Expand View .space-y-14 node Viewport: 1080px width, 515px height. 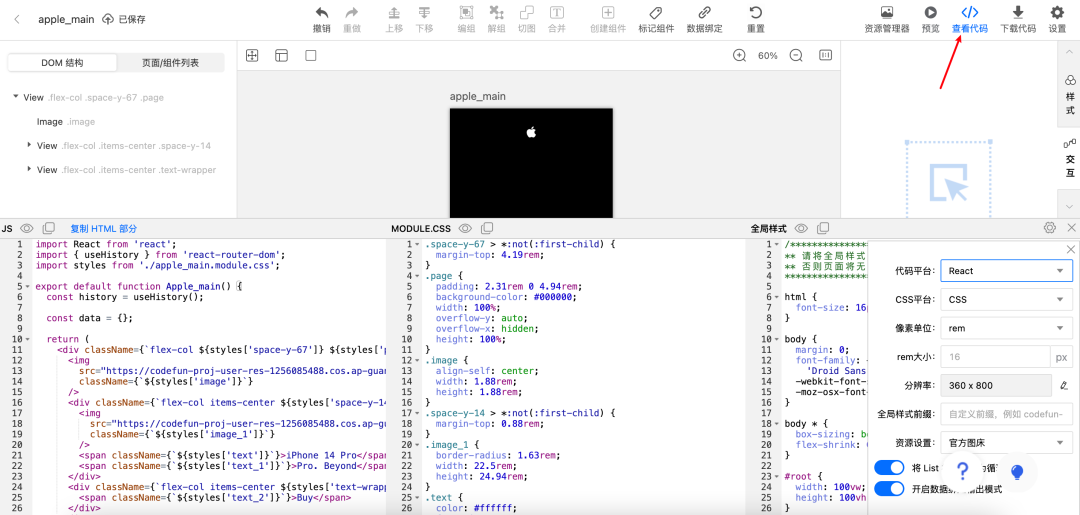(x=29, y=145)
